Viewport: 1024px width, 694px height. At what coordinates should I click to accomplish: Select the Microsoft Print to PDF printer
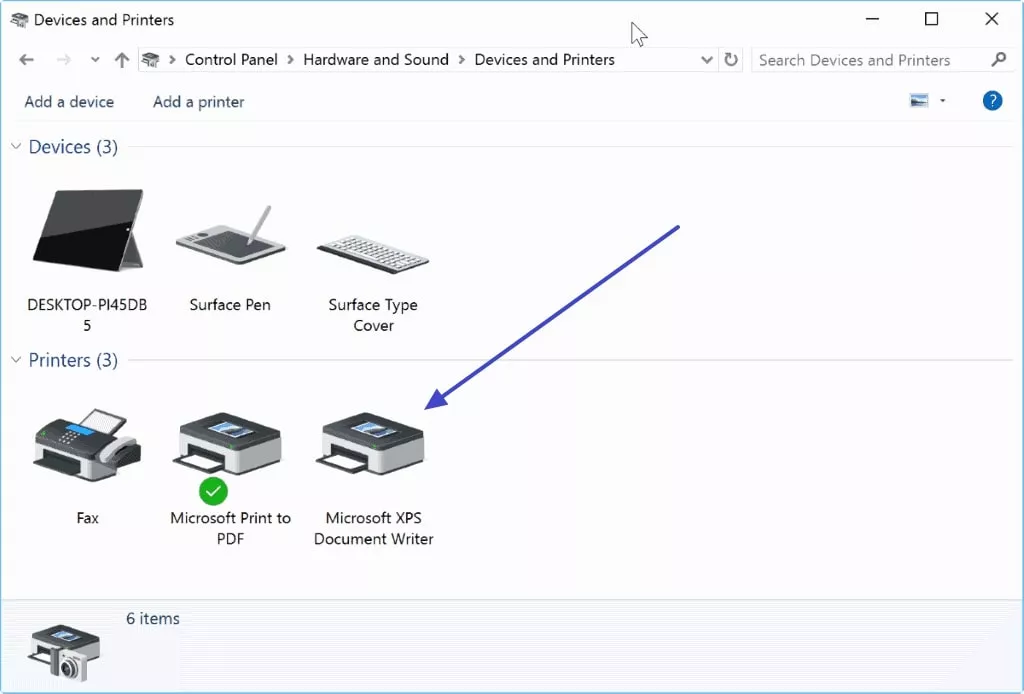click(229, 445)
